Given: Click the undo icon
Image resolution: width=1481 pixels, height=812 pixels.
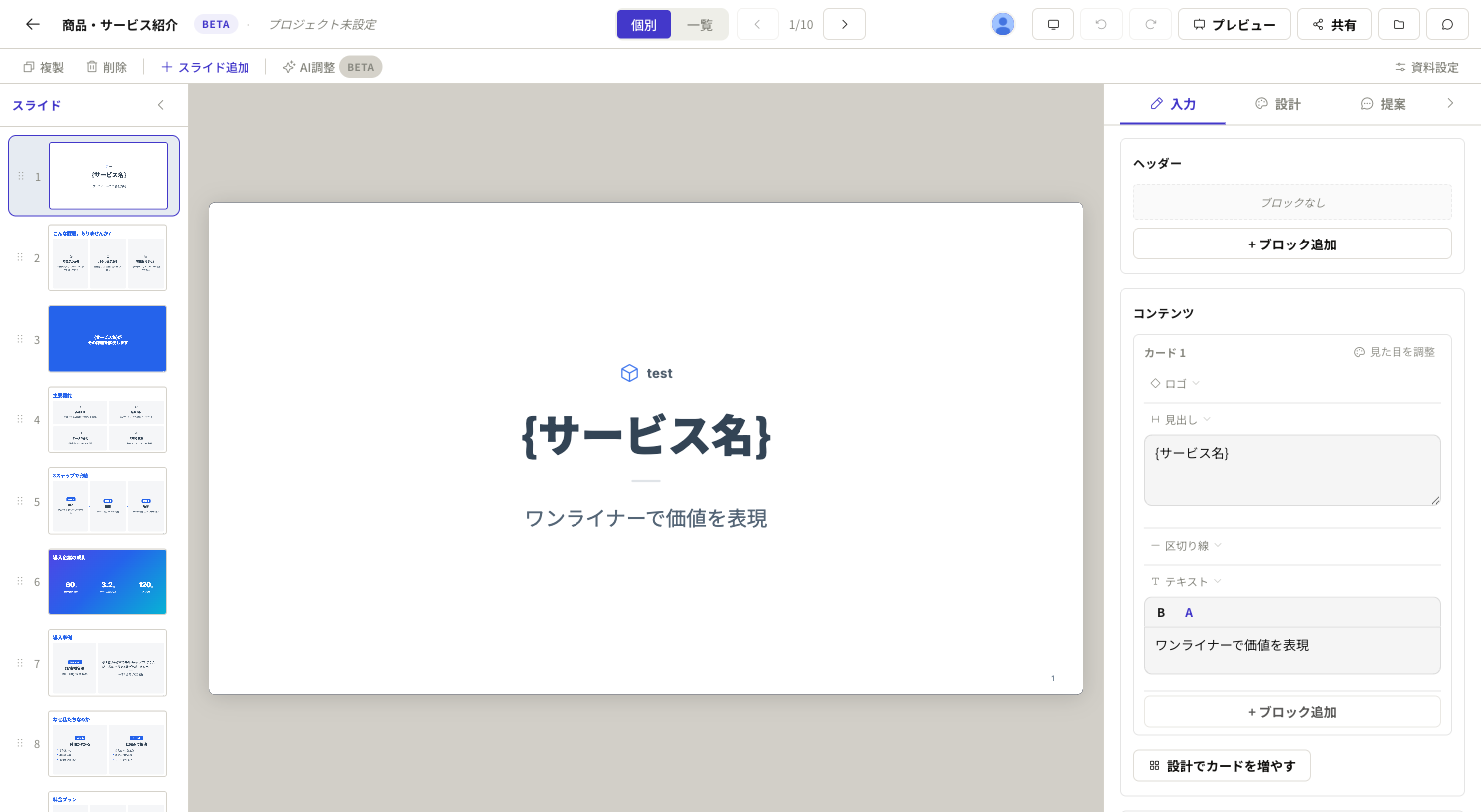Looking at the screenshot, I should click(1101, 24).
